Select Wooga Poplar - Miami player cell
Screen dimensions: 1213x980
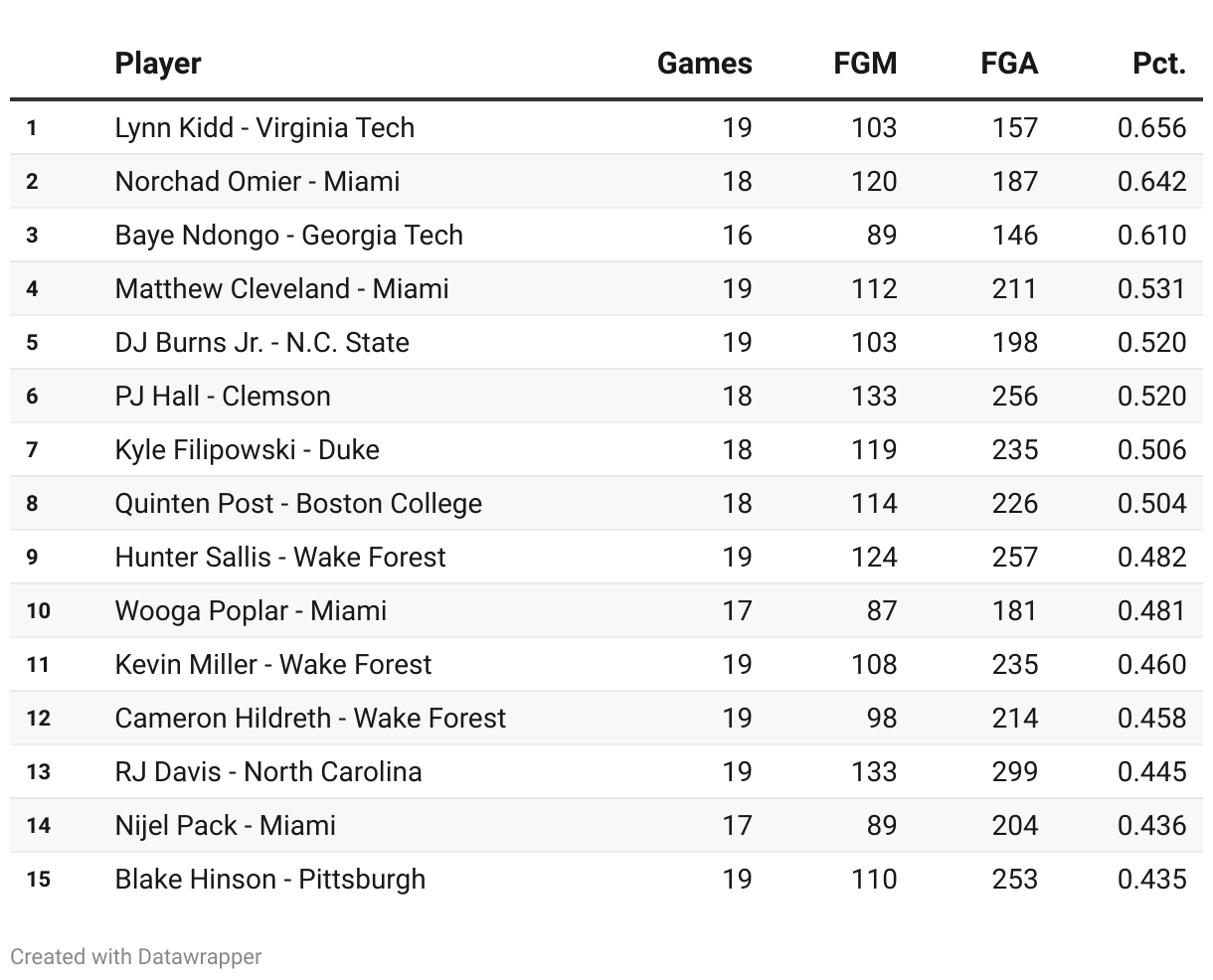251,610
